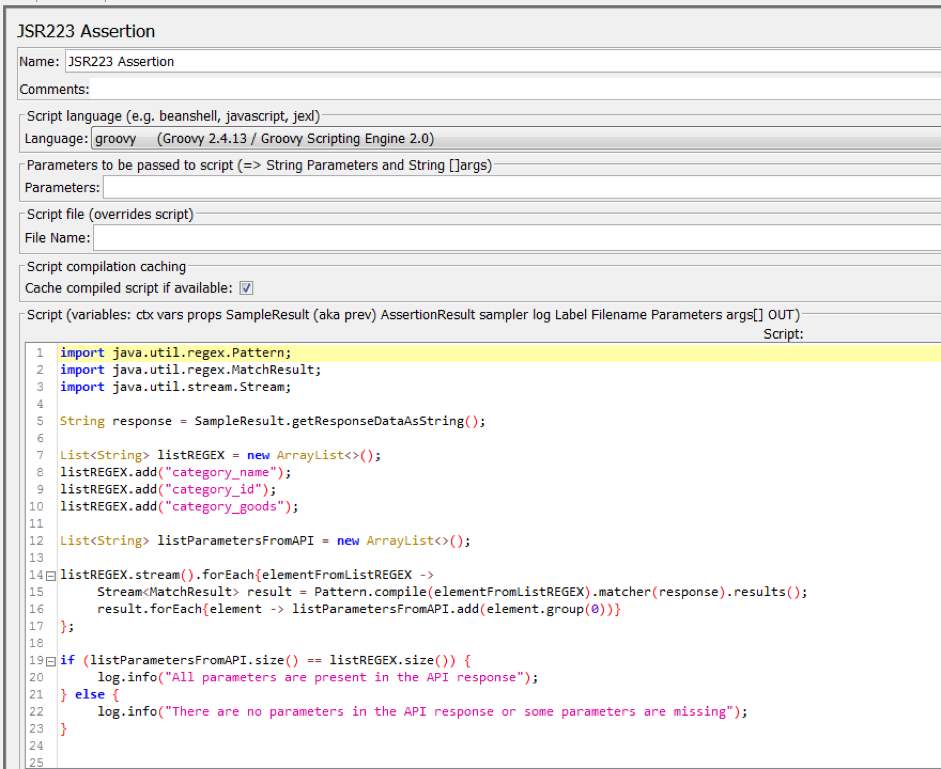Click line 1 importing java.util.regex.Pattern
The image size is (941, 769).
click(175, 352)
